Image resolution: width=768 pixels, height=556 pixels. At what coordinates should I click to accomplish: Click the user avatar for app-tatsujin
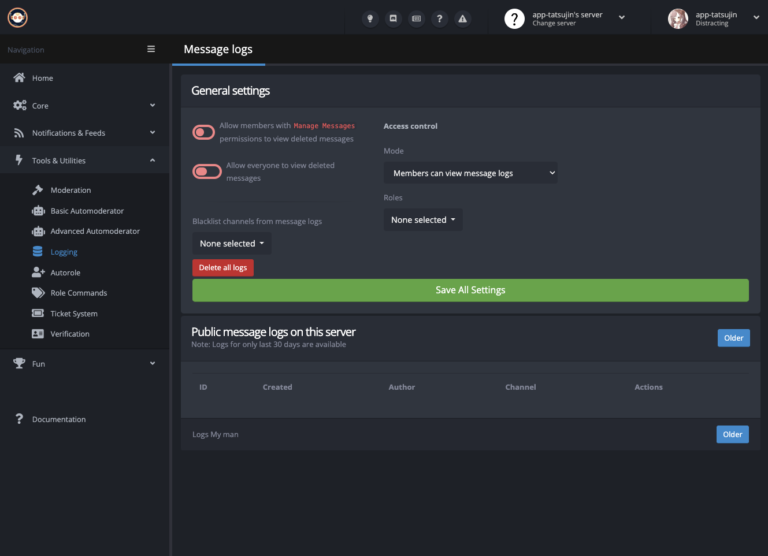click(x=678, y=18)
